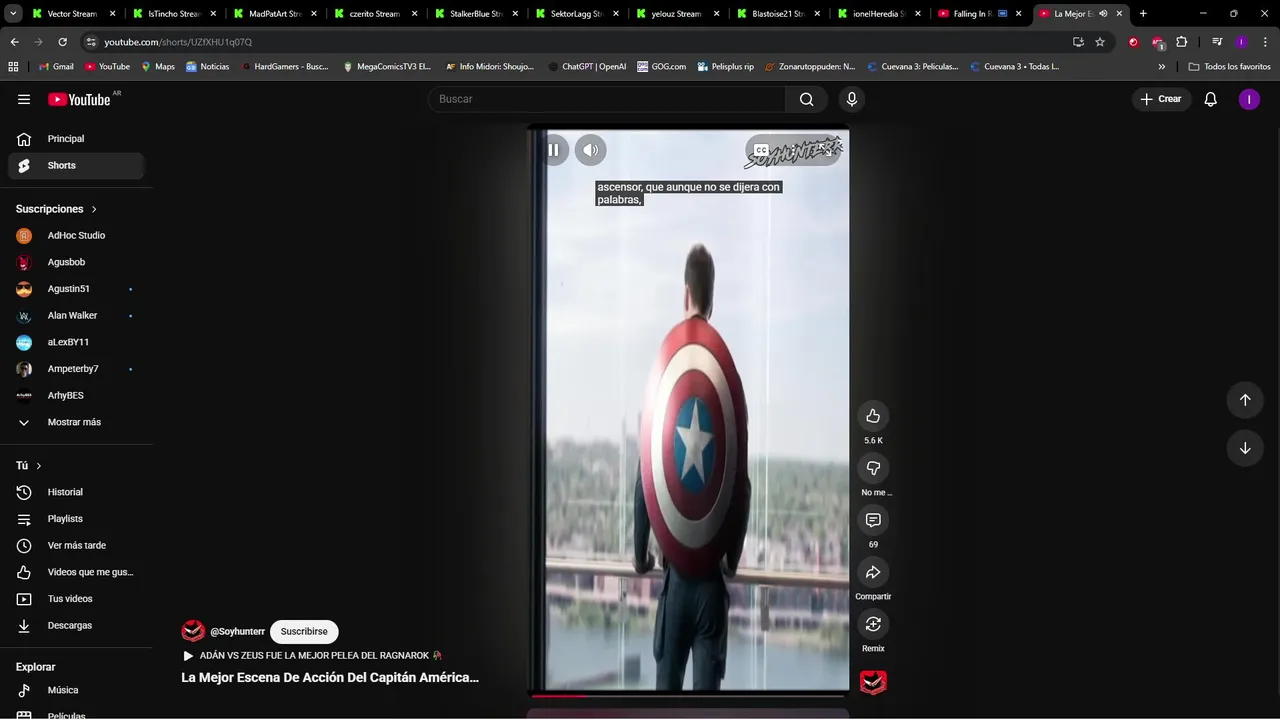
Task: Click the Suscribirse button
Action: point(304,632)
